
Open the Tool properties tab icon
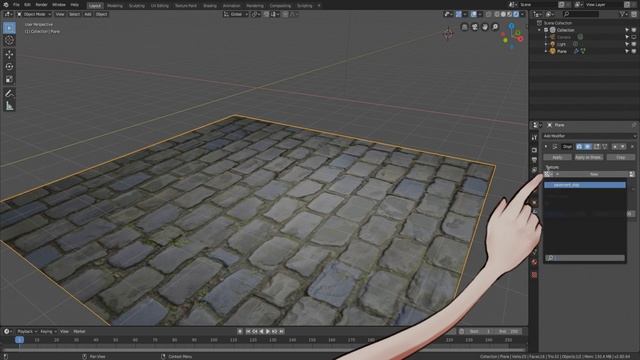click(534, 138)
